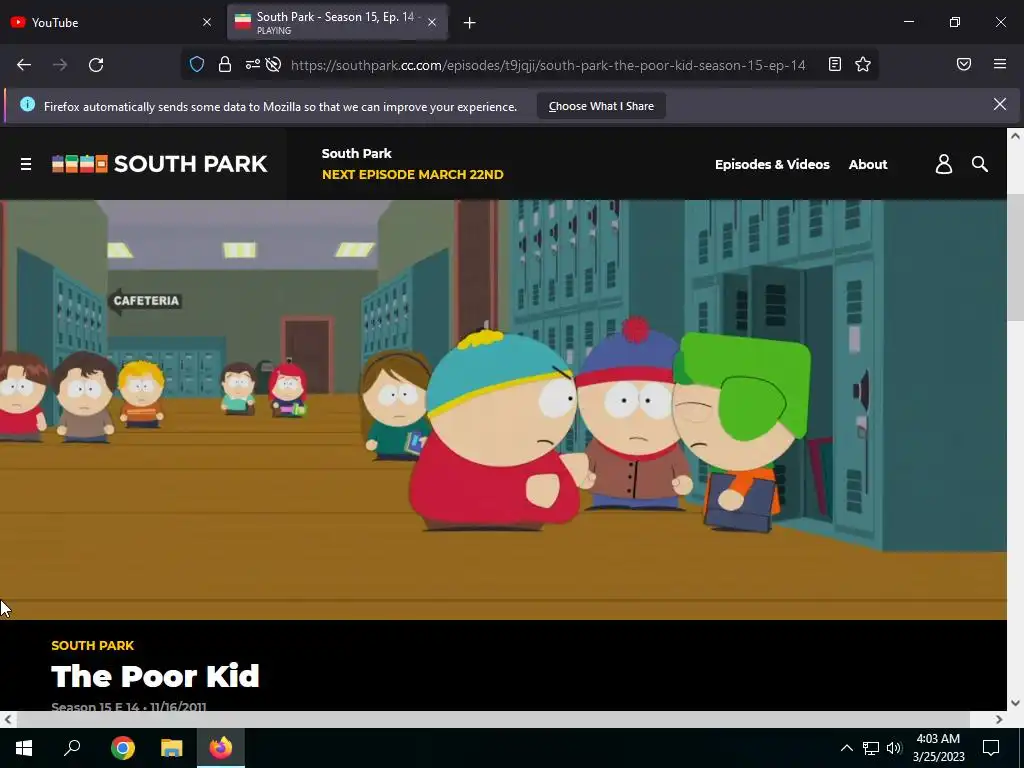This screenshot has height=768, width=1024.
Task: Open the volume speaker tray icon
Action: 894,748
